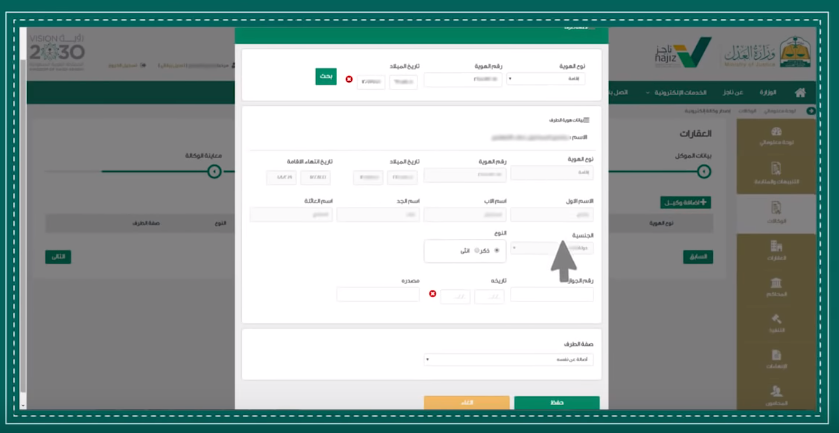Click the home icon in navigation bar
This screenshot has width=839, height=433.
point(800,93)
